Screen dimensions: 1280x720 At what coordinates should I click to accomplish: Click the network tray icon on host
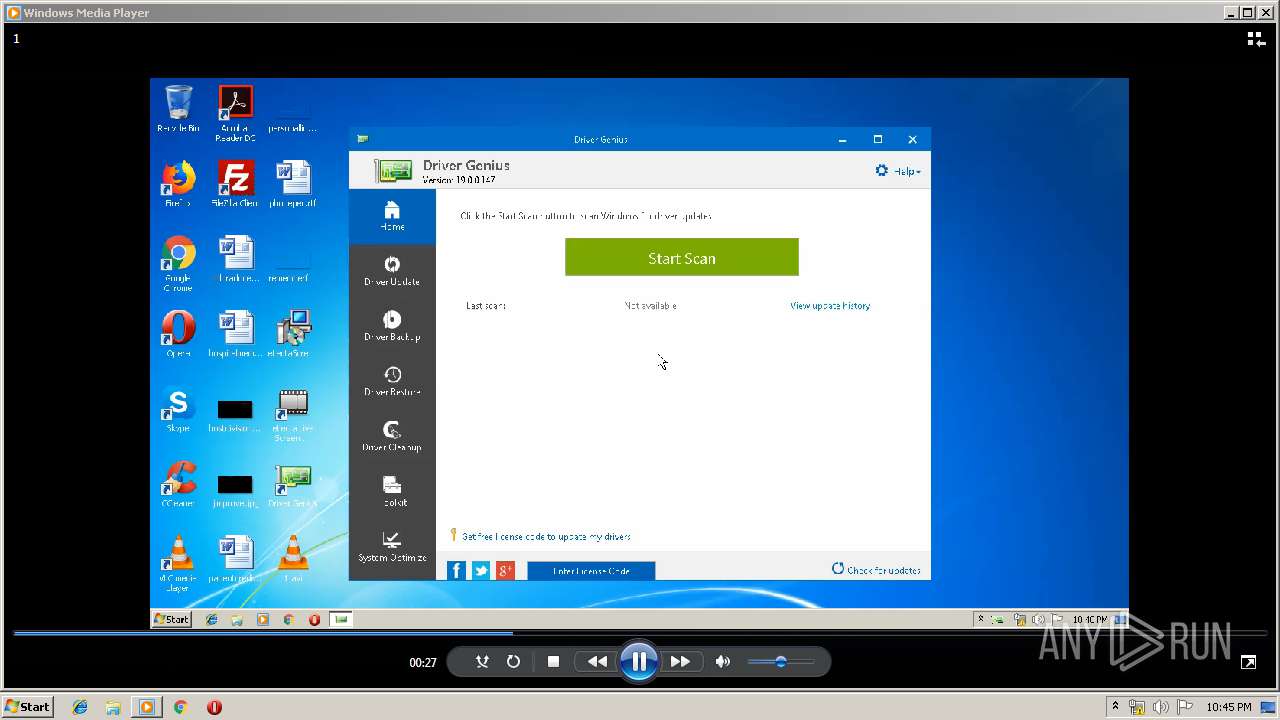coord(1137,707)
